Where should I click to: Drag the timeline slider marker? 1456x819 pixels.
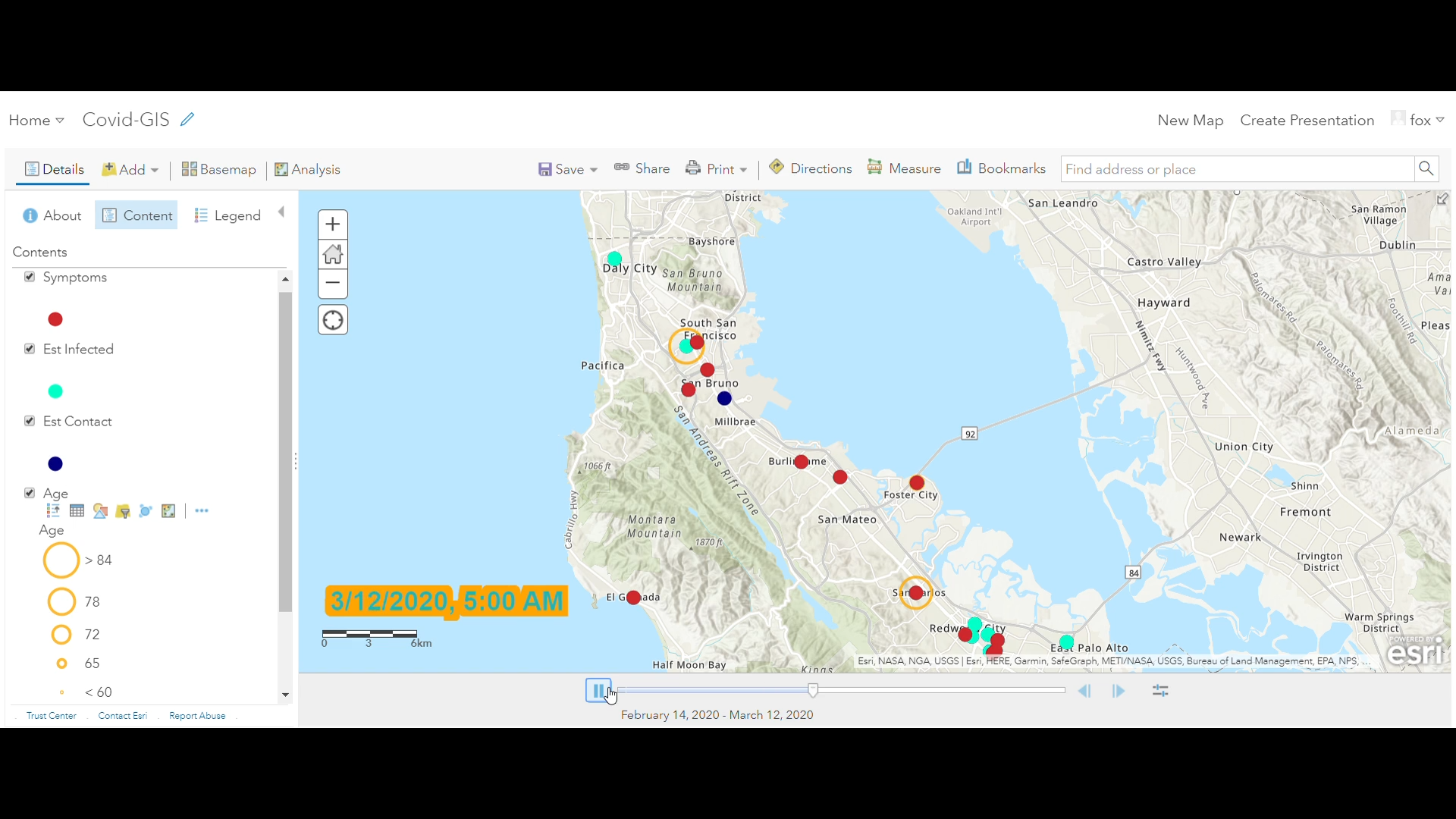[814, 690]
